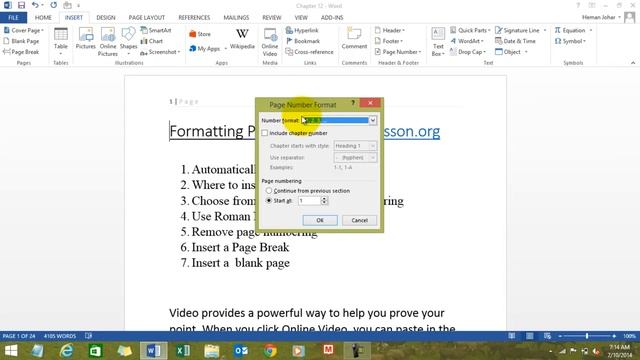
Task: Insert Online Pictures
Action: pyautogui.click(x=108, y=42)
